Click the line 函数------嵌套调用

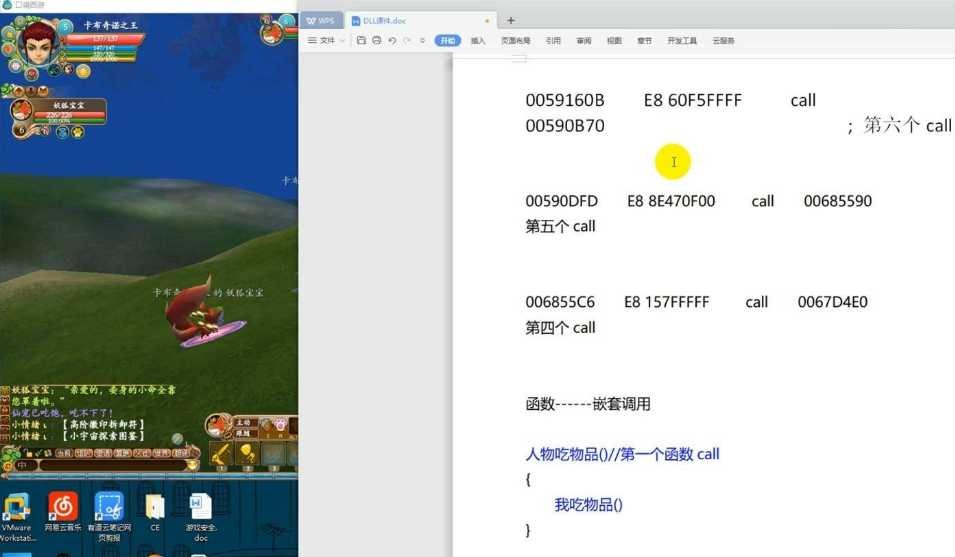[588, 404]
